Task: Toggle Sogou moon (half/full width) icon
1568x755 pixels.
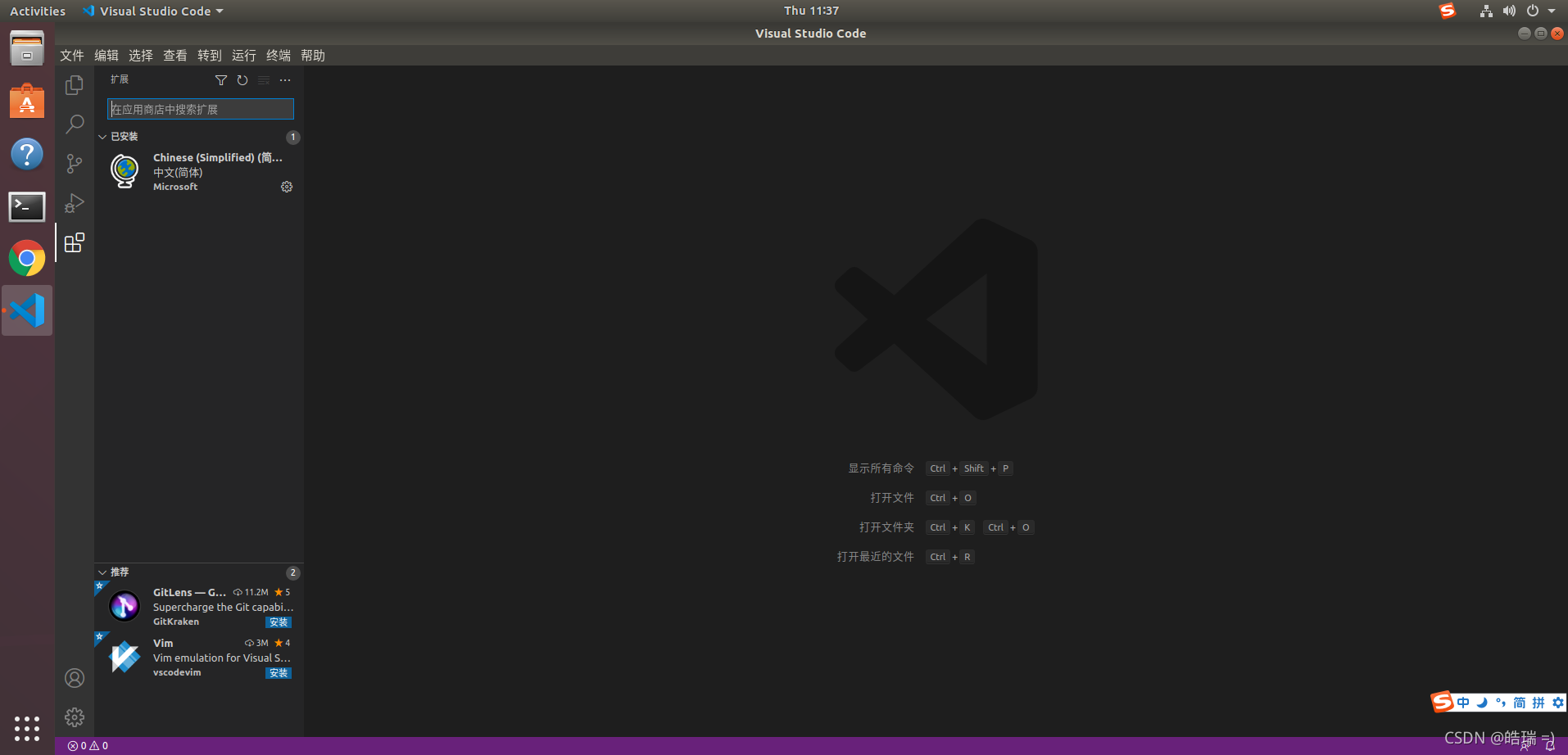Action: point(1482,703)
